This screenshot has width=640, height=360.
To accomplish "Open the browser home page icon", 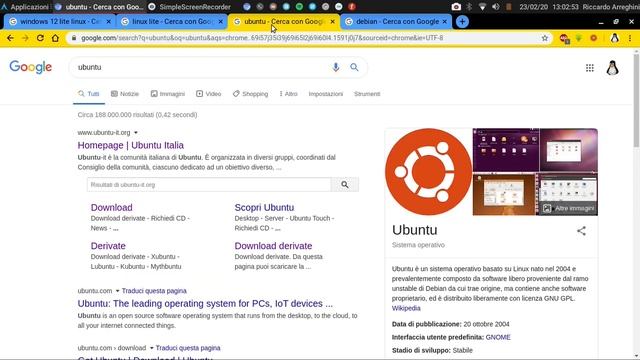I will (55, 38).
